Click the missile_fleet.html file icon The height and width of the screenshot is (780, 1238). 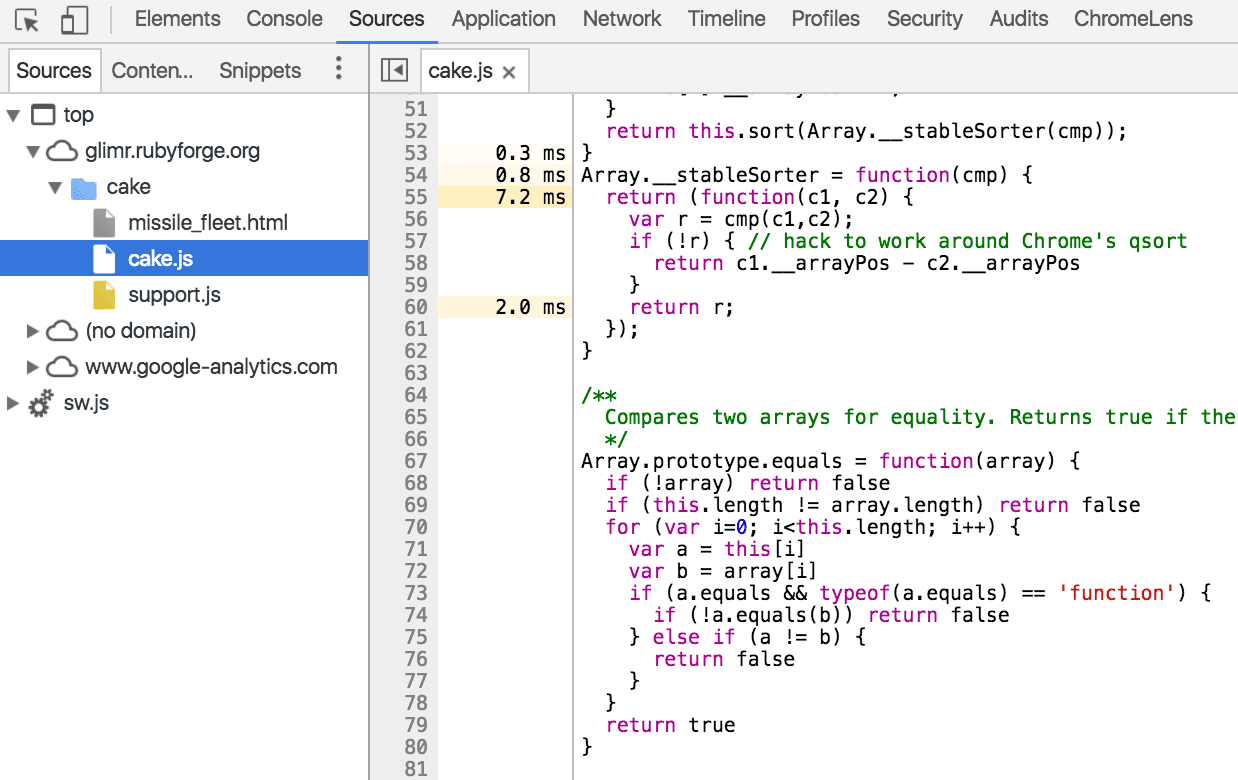103,222
